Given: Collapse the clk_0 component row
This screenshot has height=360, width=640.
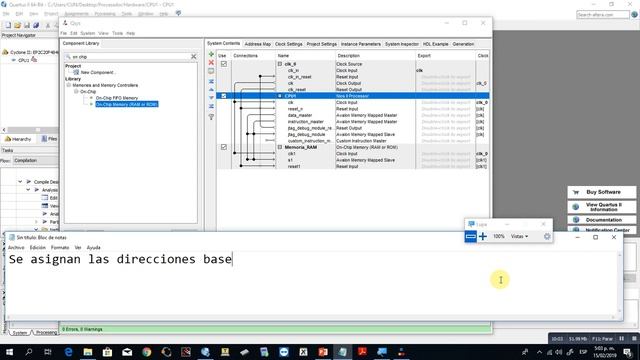Looking at the screenshot, I should [280, 64].
